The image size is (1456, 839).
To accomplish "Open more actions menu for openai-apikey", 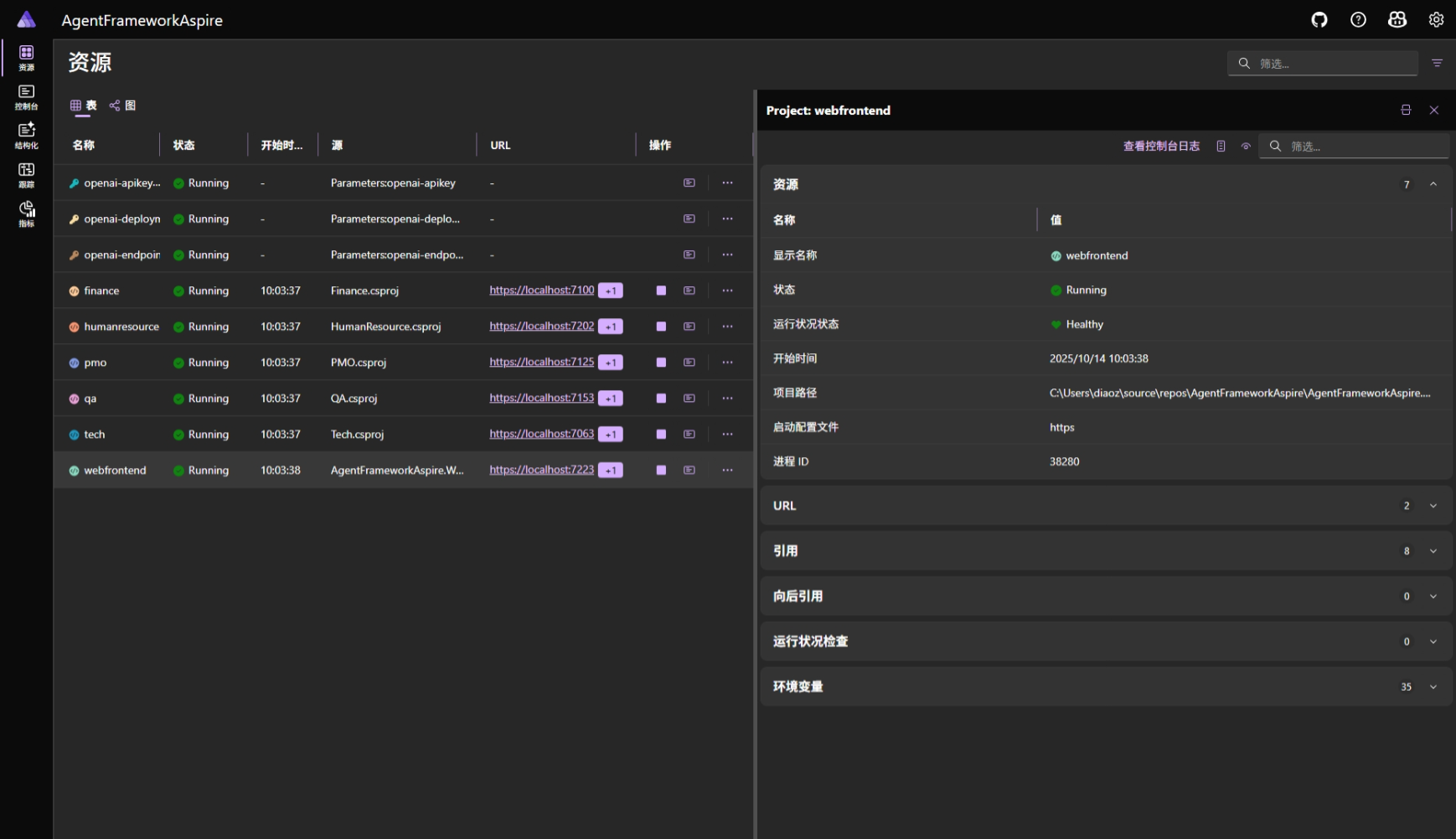I will tap(727, 183).
